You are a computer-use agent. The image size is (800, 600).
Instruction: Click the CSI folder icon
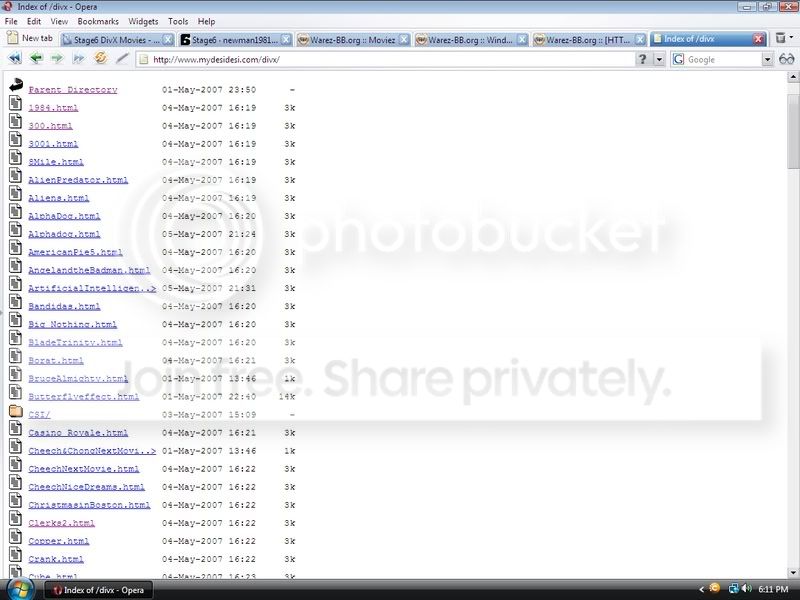[x=16, y=411]
